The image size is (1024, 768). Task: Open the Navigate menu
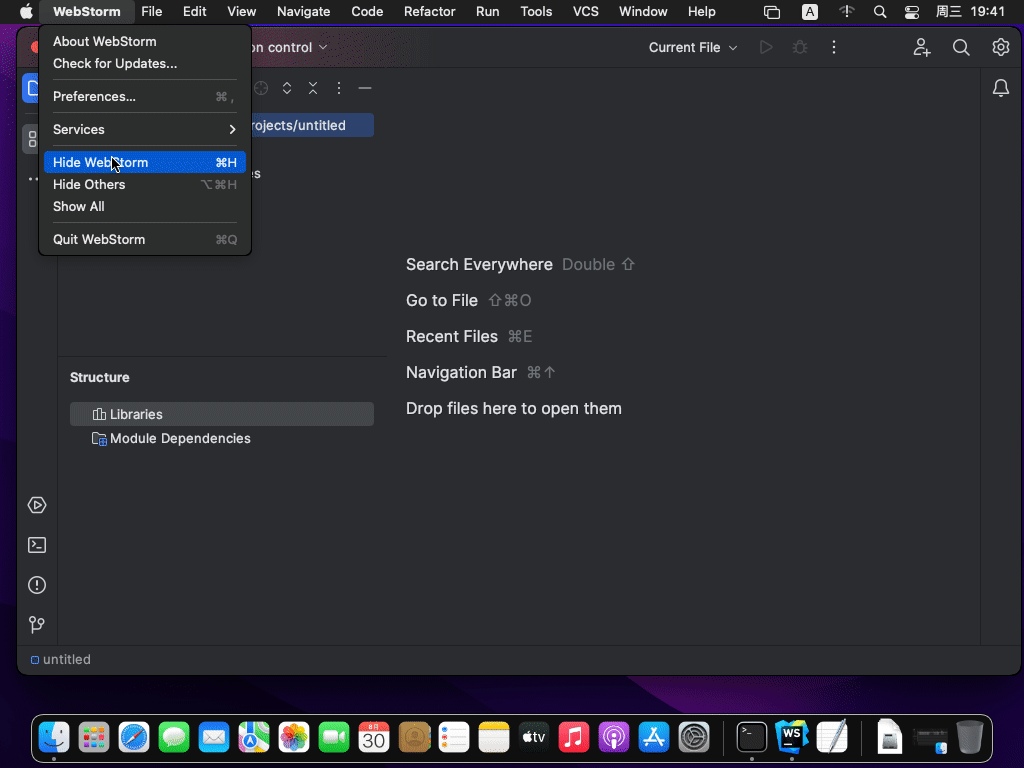coord(304,12)
